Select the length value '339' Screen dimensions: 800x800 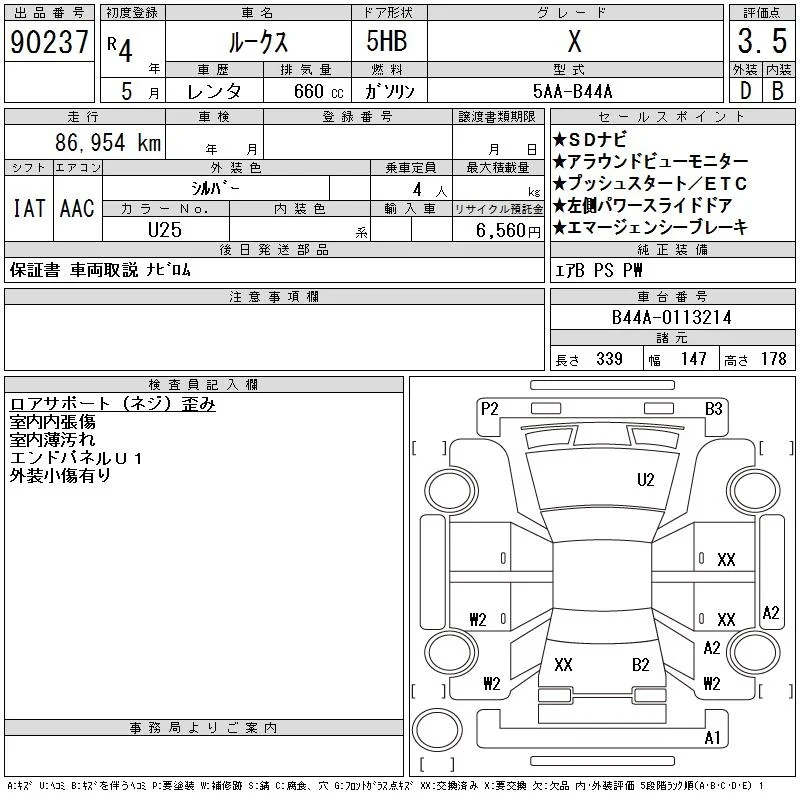pyautogui.click(x=609, y=359)
